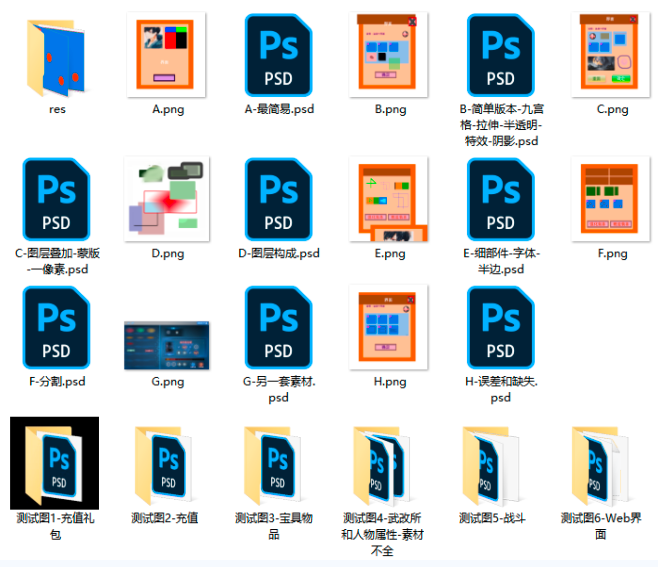This screenshot has height=567, width=658.
Task: Select the B.png thumbnail
Action: [x=388, y=55]
